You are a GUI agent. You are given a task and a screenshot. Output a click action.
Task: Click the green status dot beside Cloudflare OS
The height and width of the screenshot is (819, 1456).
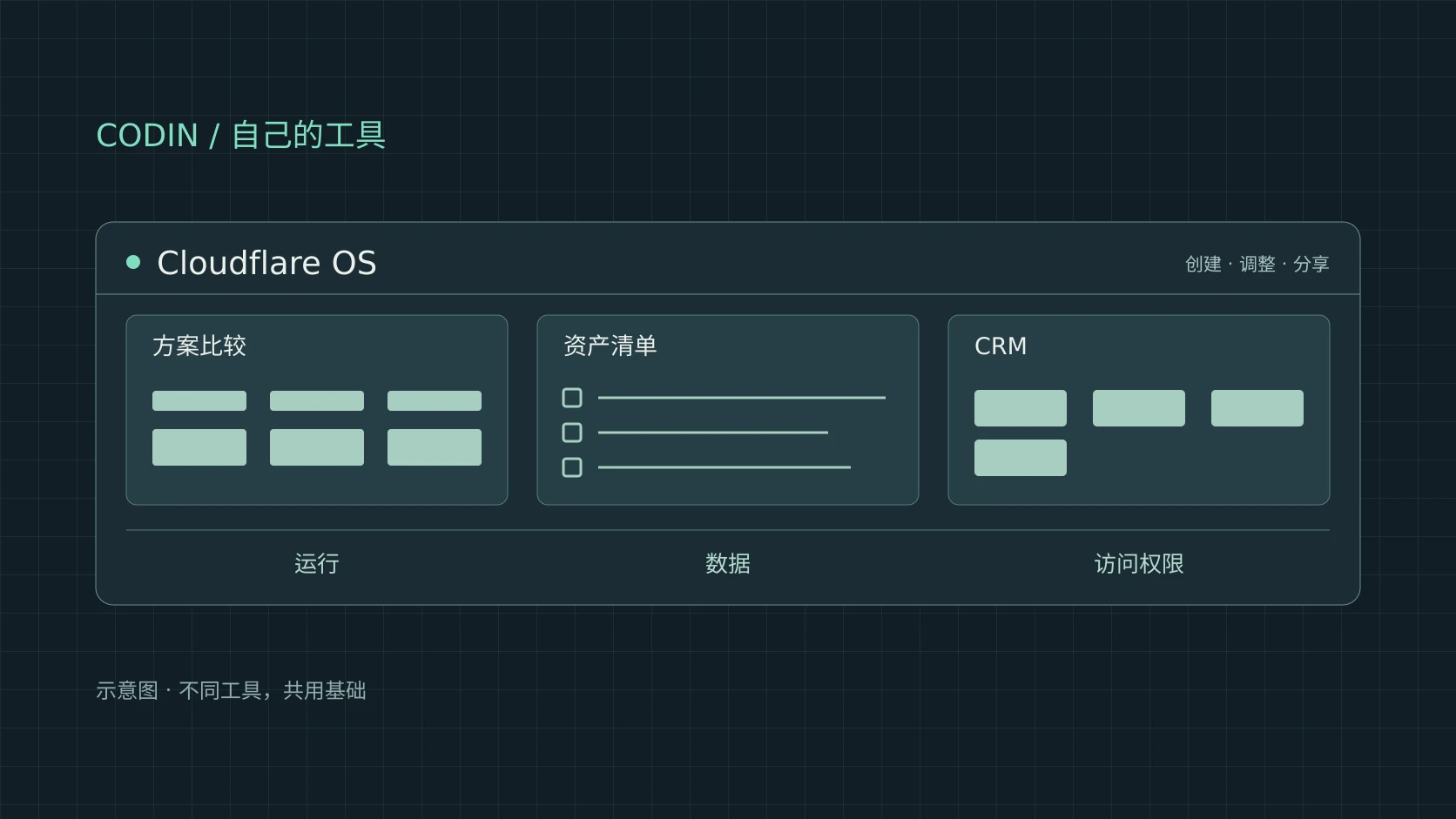[133, 262]
